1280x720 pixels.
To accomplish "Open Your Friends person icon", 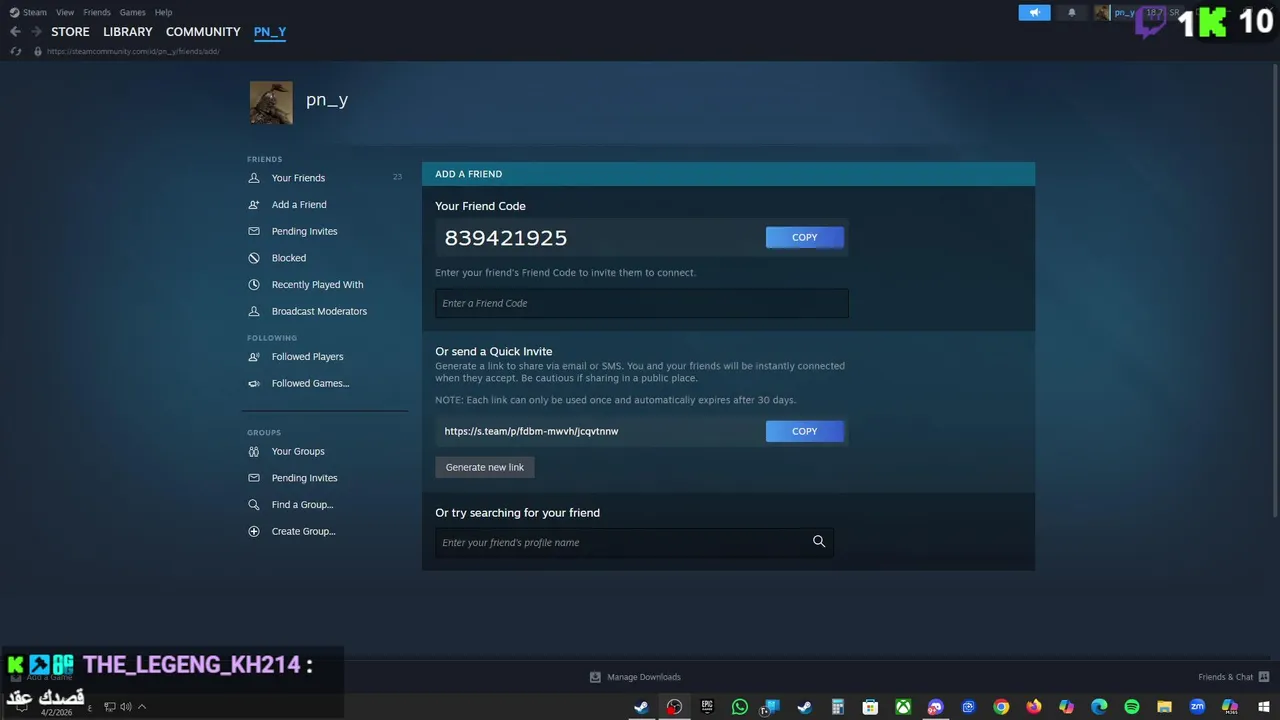I will [254, 178].
